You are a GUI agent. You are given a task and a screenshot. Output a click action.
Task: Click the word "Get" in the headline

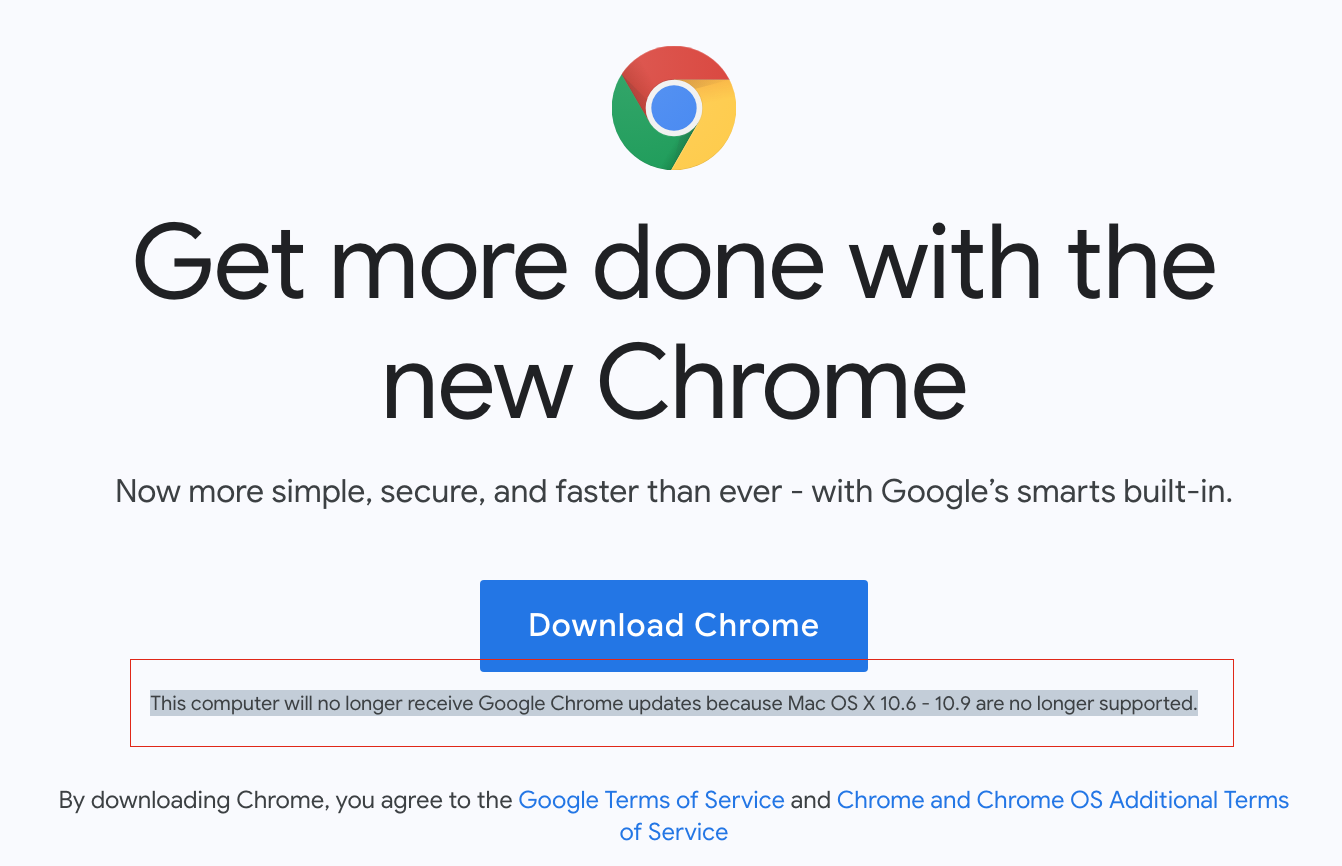218,263
